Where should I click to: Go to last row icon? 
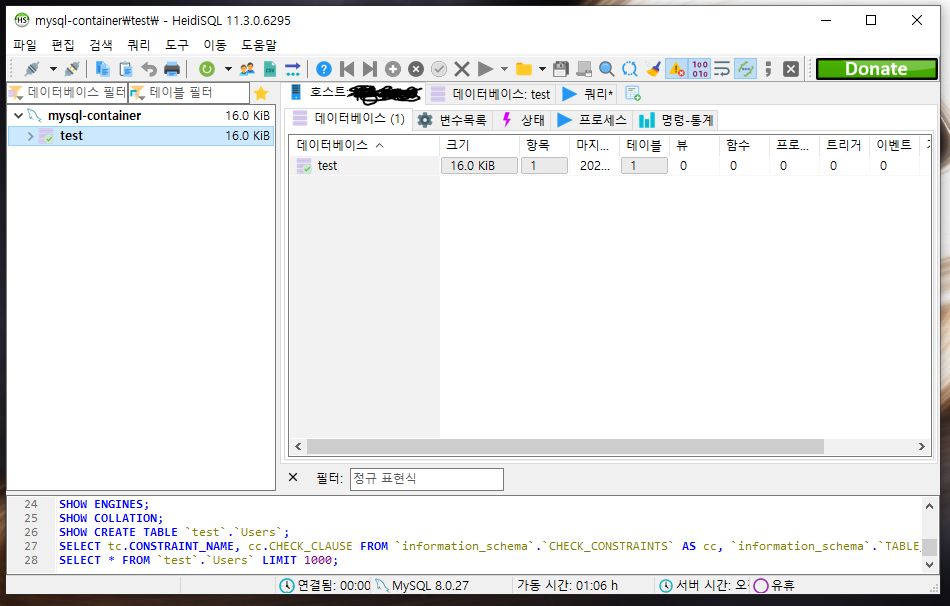tap(370, 69)
